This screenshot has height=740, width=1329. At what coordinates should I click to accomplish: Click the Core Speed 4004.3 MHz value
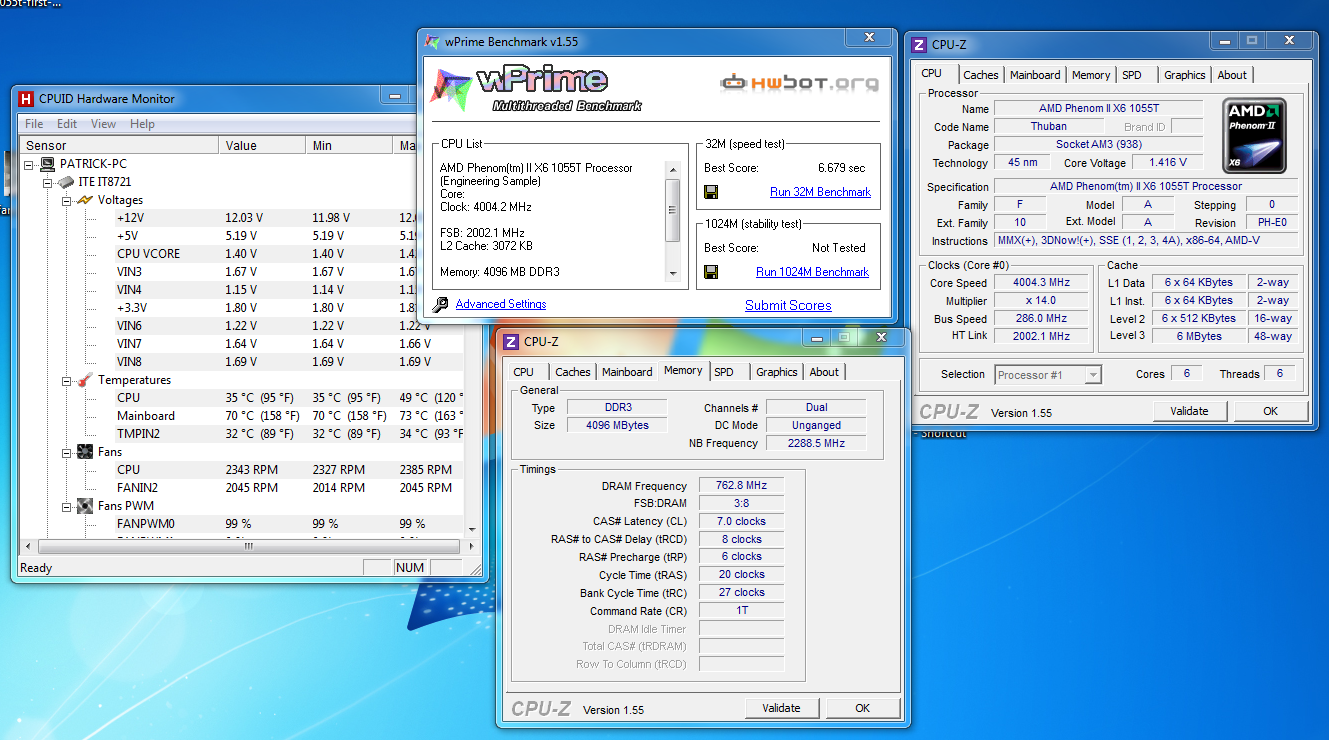1041,283
